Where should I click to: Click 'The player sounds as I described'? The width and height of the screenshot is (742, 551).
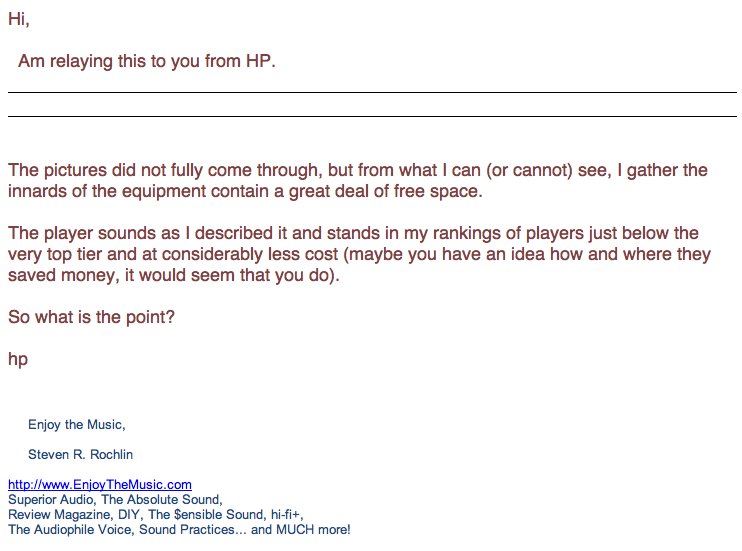pos(138,234)
